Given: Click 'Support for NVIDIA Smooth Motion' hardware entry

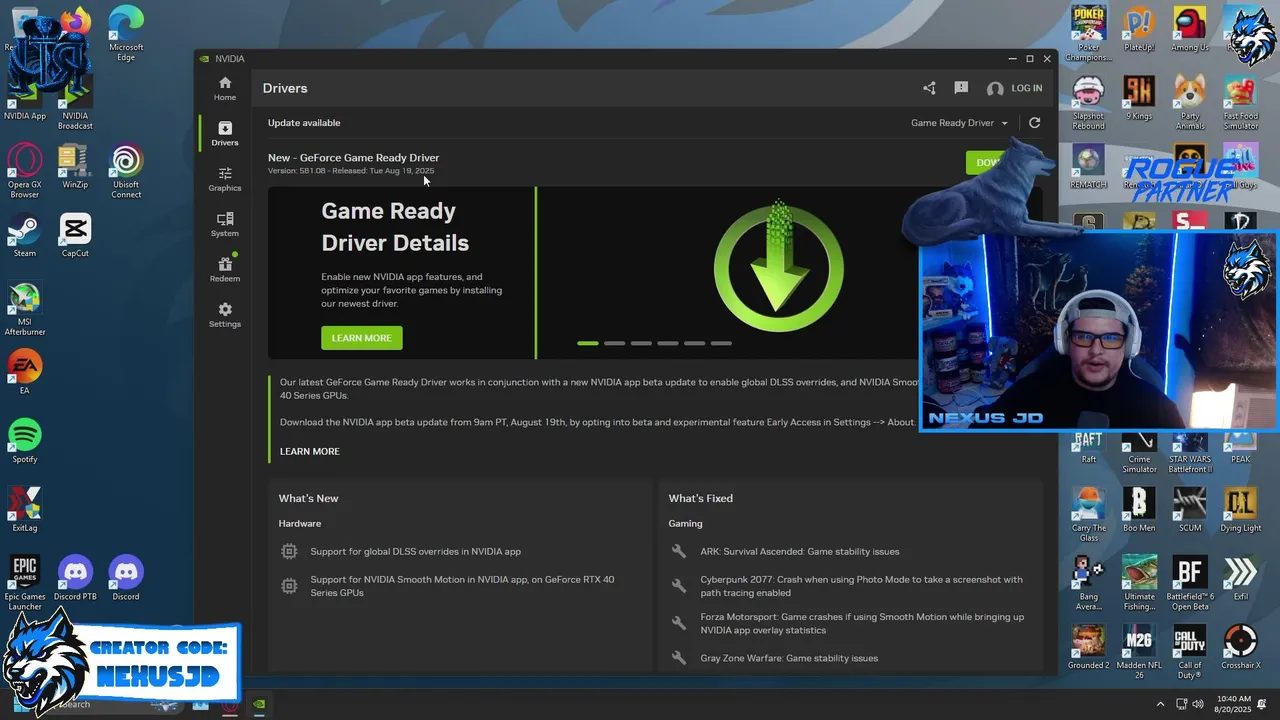Looking at the screenshot, I should [462, 586].
